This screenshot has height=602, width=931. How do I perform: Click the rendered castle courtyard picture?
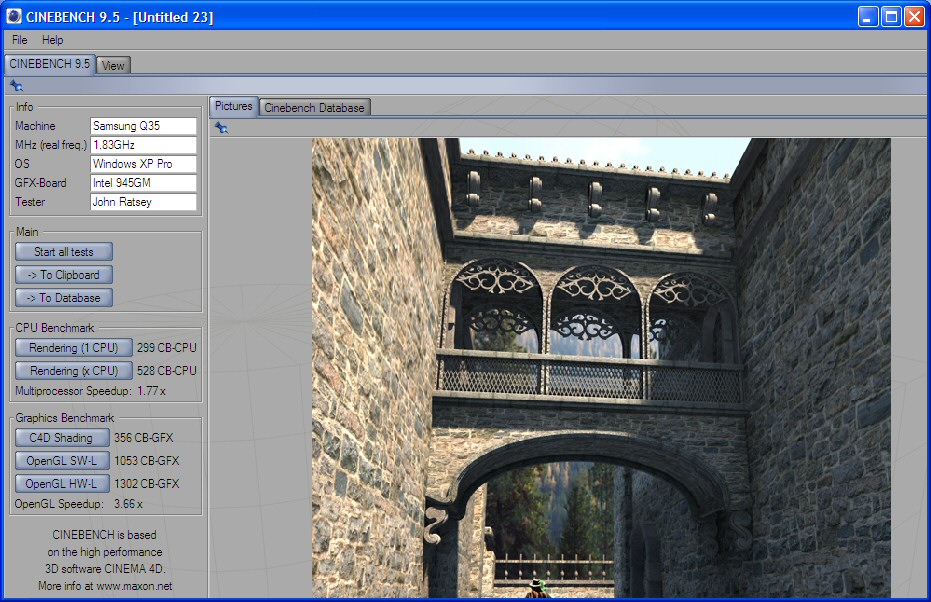click(x=601, y=367)
